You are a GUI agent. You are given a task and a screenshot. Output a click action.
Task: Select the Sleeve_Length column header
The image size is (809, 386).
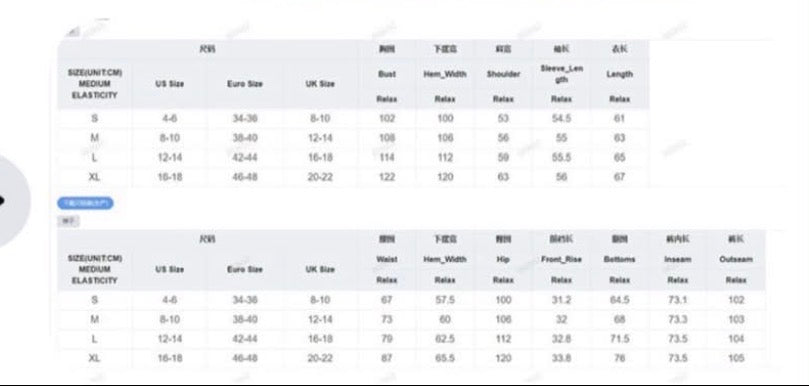[x=561, y=74]
